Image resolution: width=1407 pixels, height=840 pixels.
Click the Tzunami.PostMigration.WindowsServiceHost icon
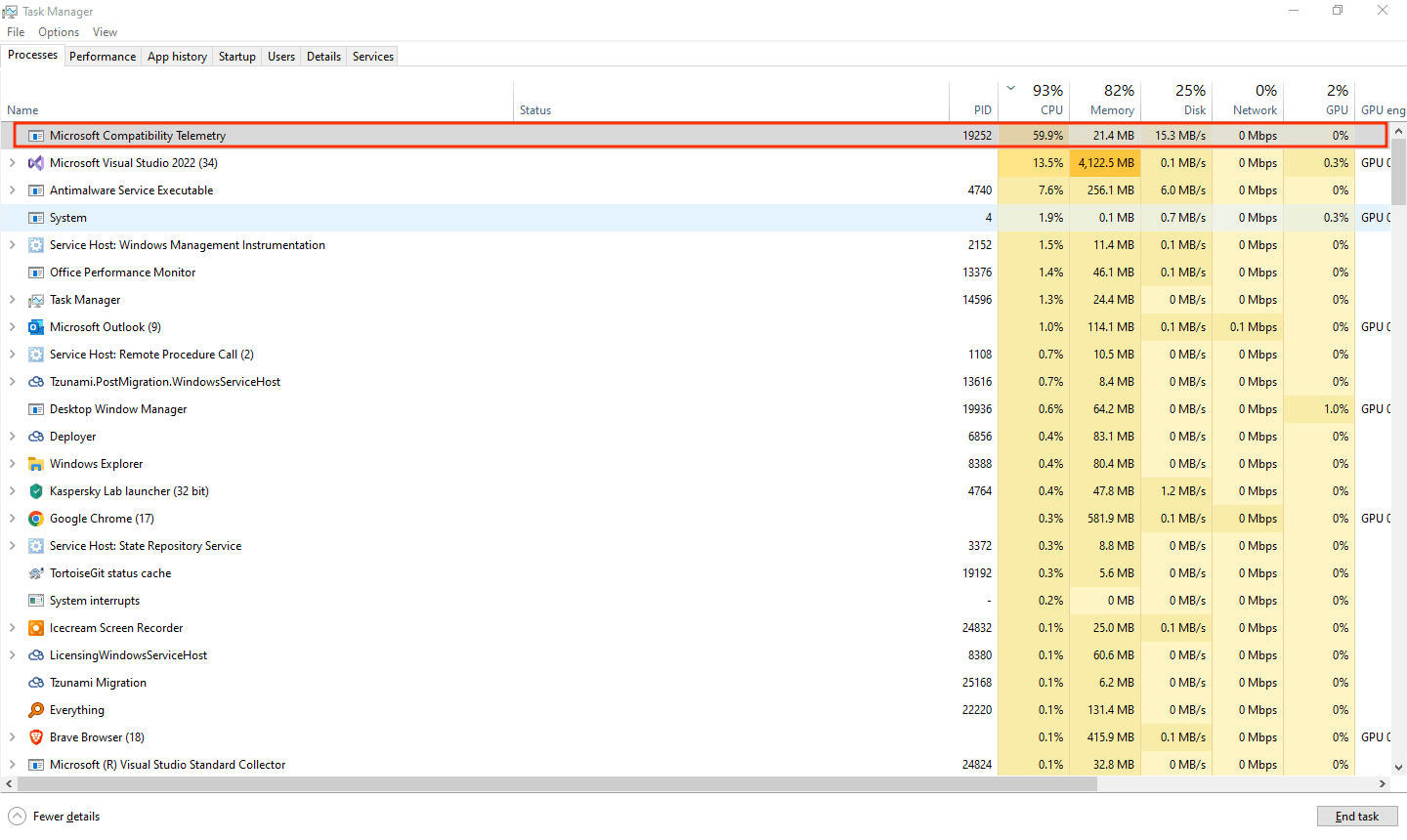(36, 382)
